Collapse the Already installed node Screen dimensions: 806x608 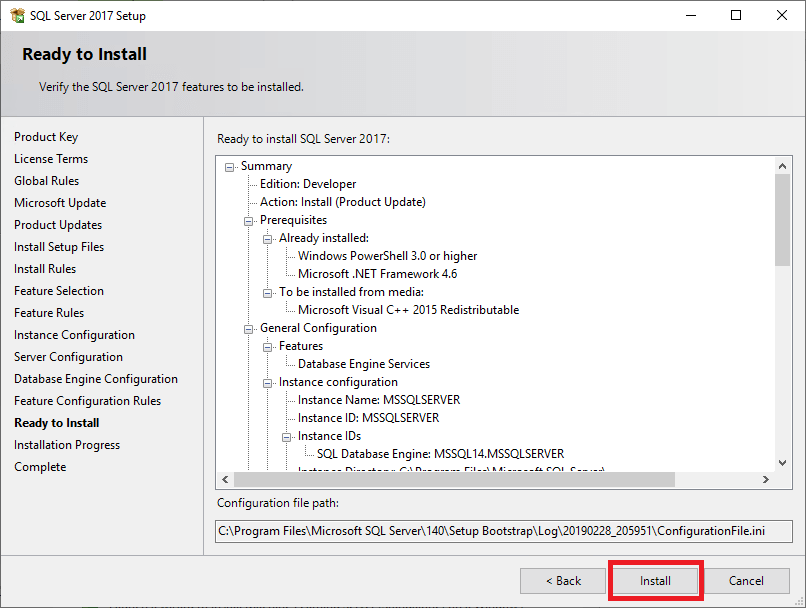point(268,239)
